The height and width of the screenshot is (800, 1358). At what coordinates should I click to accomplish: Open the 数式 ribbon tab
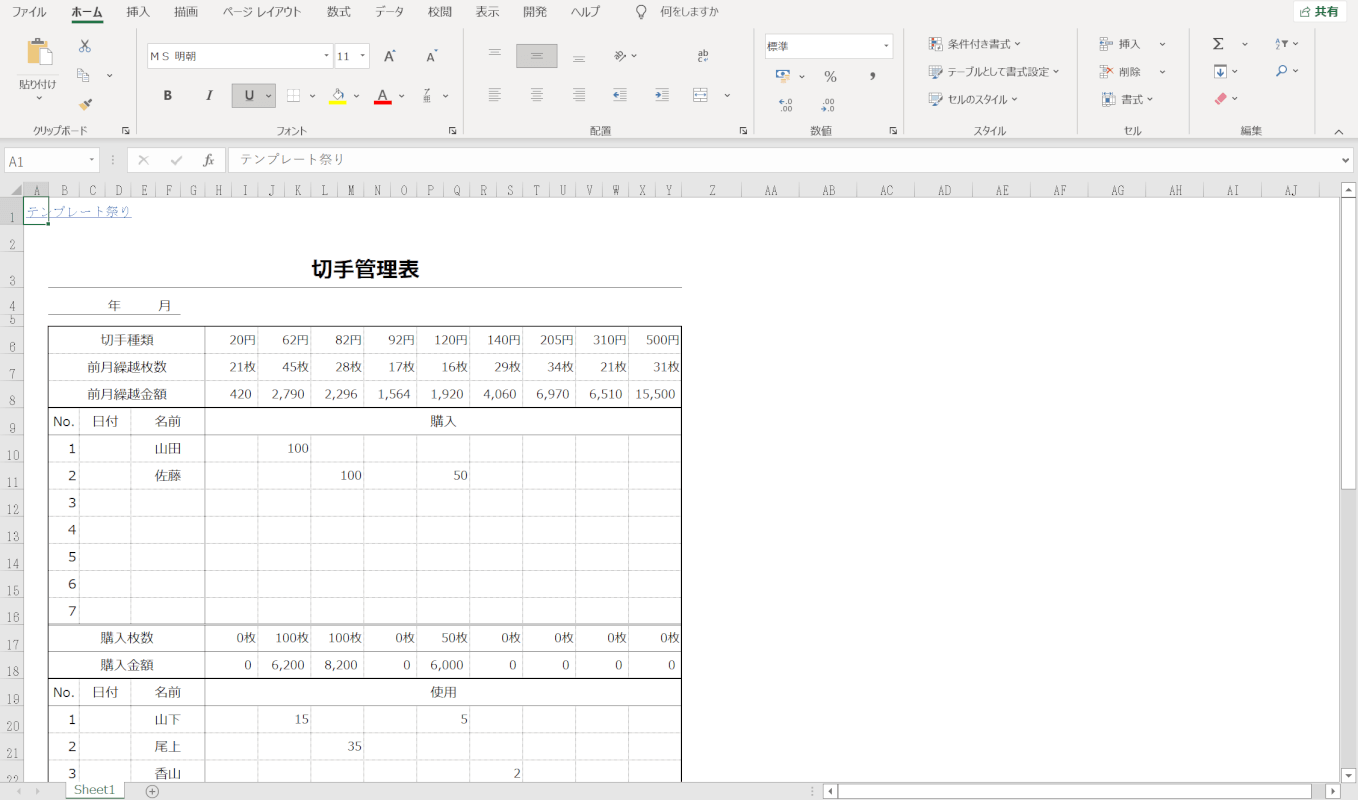tap(338, 12)
